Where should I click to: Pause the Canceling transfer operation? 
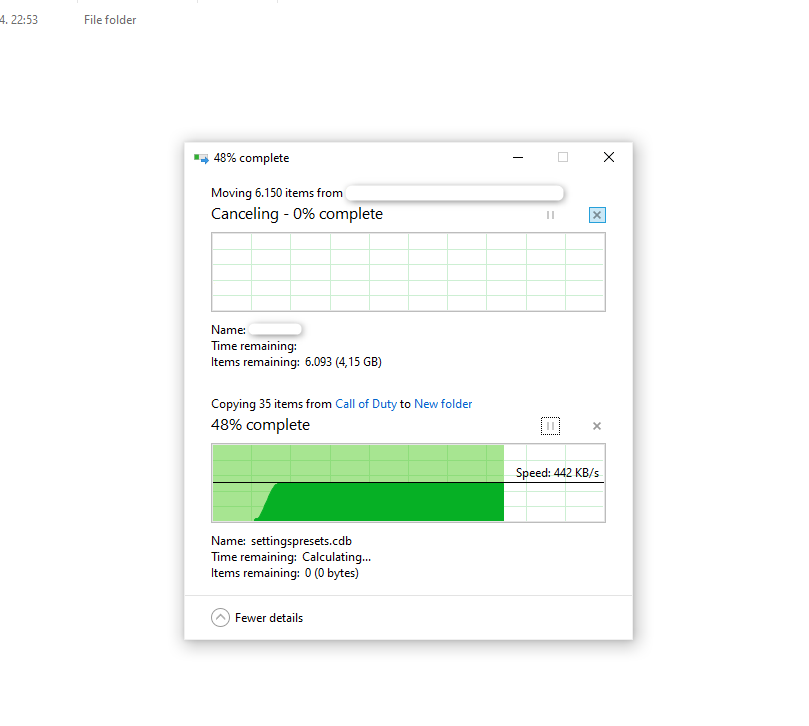pos(550,215)
